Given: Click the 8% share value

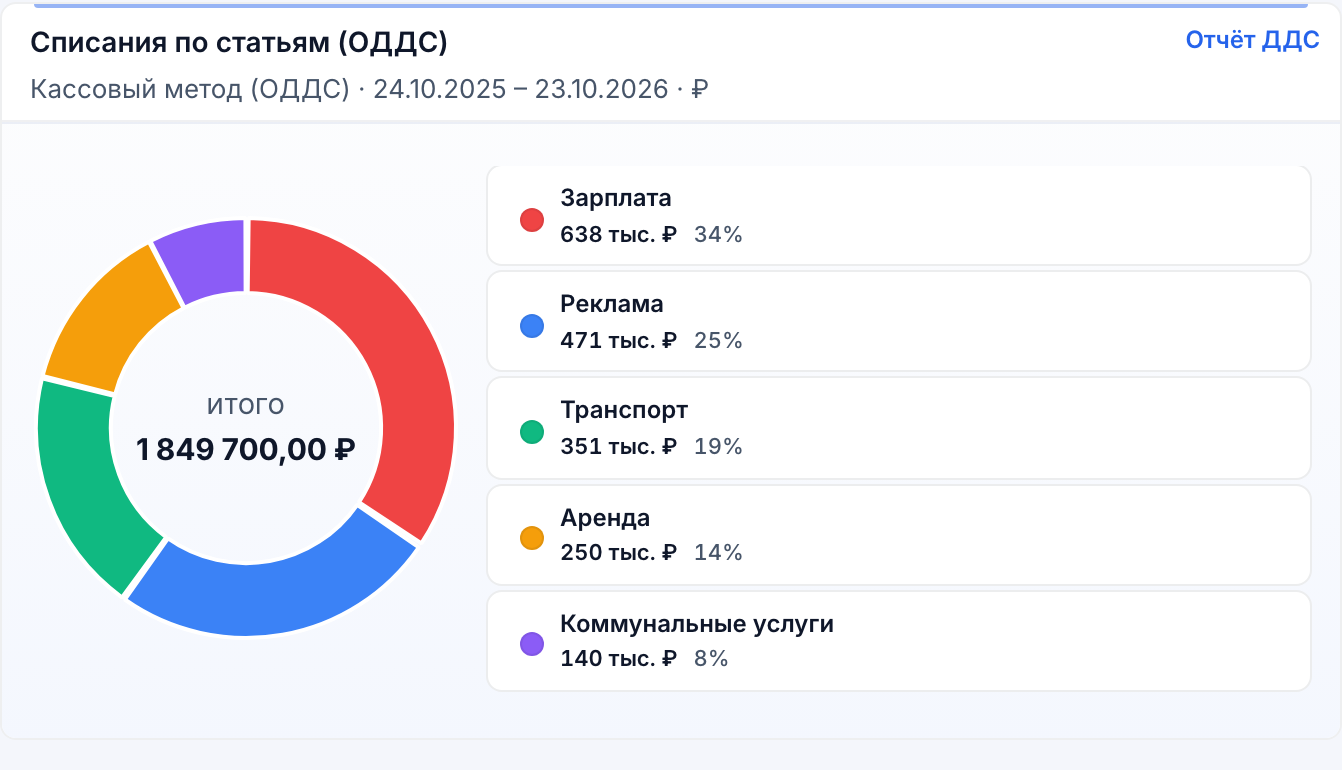Looking at the screenshot, I should [x=711, y=659].
